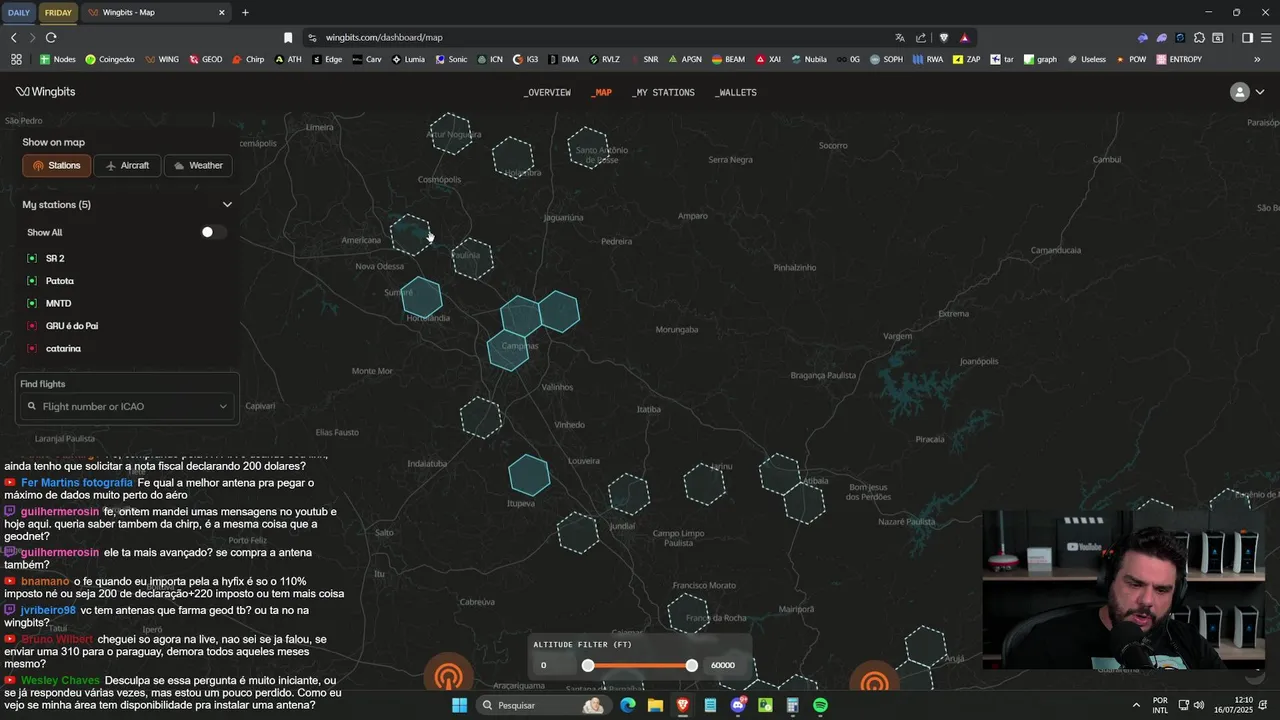
Task: Open the Coingecko bookmark
Action: [x=110, y=59]
